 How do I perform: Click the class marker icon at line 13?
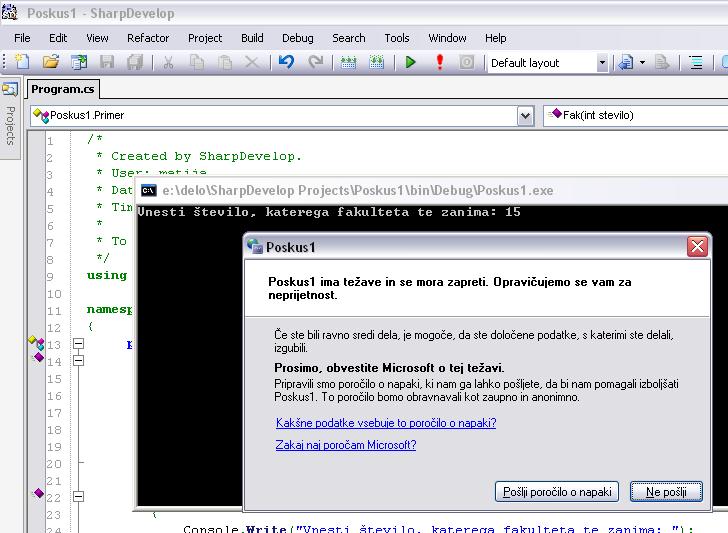click(36, 343)
